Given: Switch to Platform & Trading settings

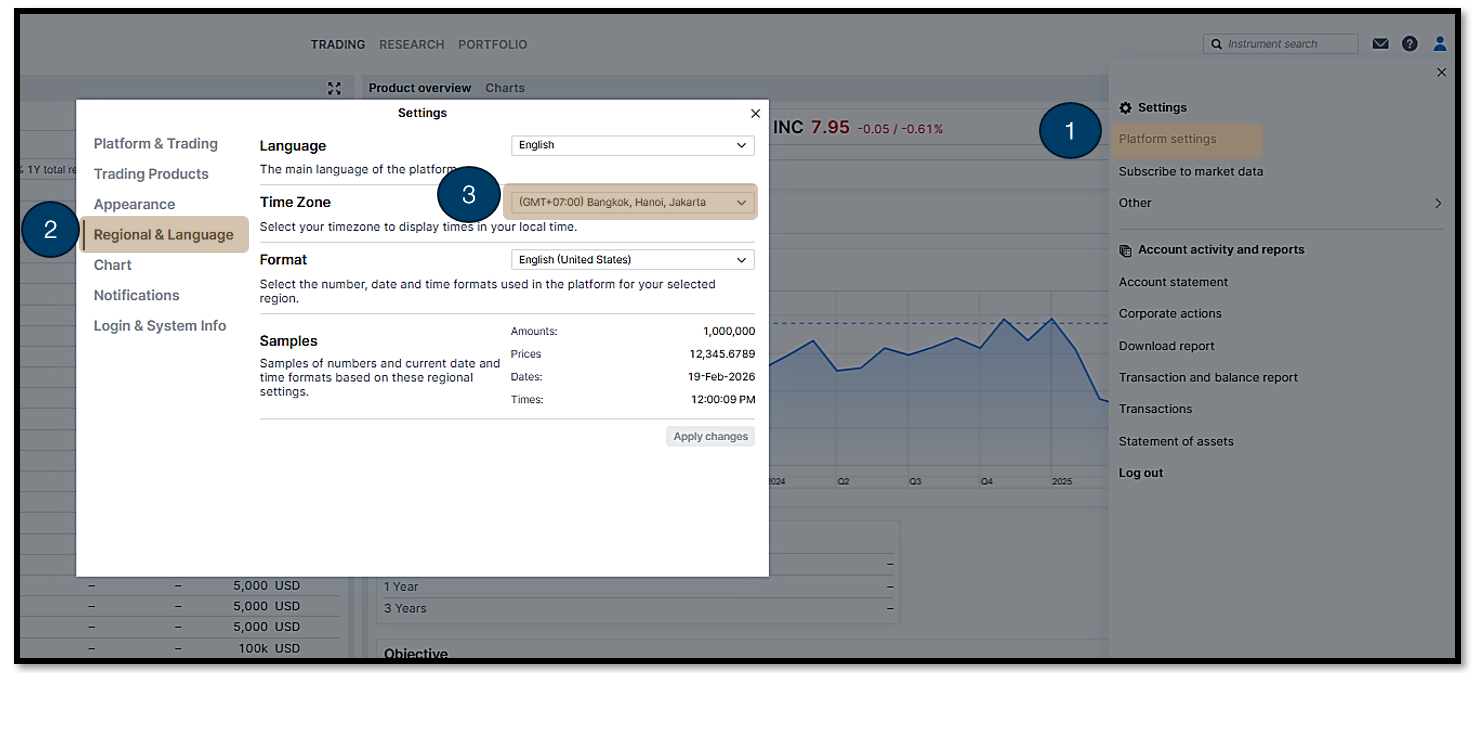Looking at the screenshot, I should (155, 144).
